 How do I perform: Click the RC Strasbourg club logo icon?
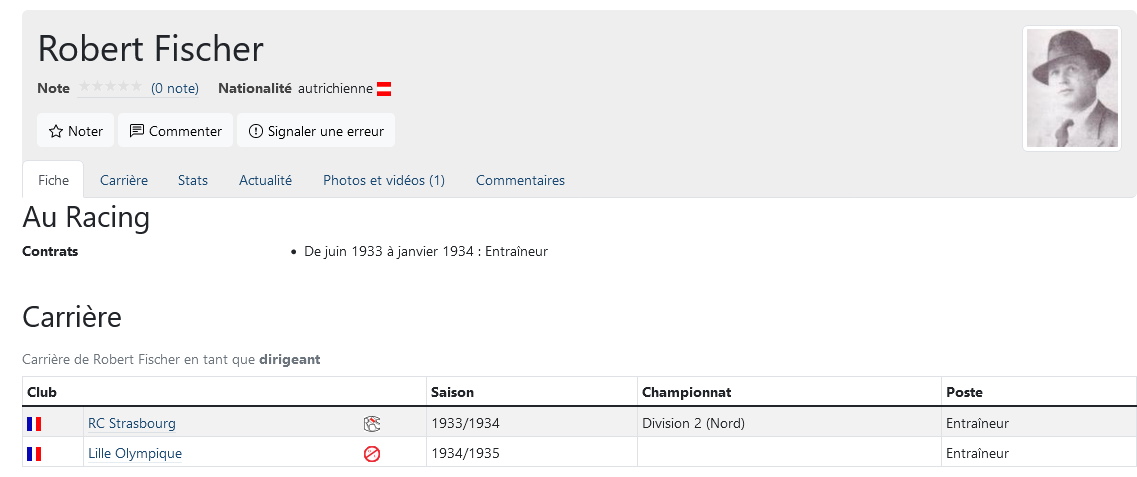point(372,424)
